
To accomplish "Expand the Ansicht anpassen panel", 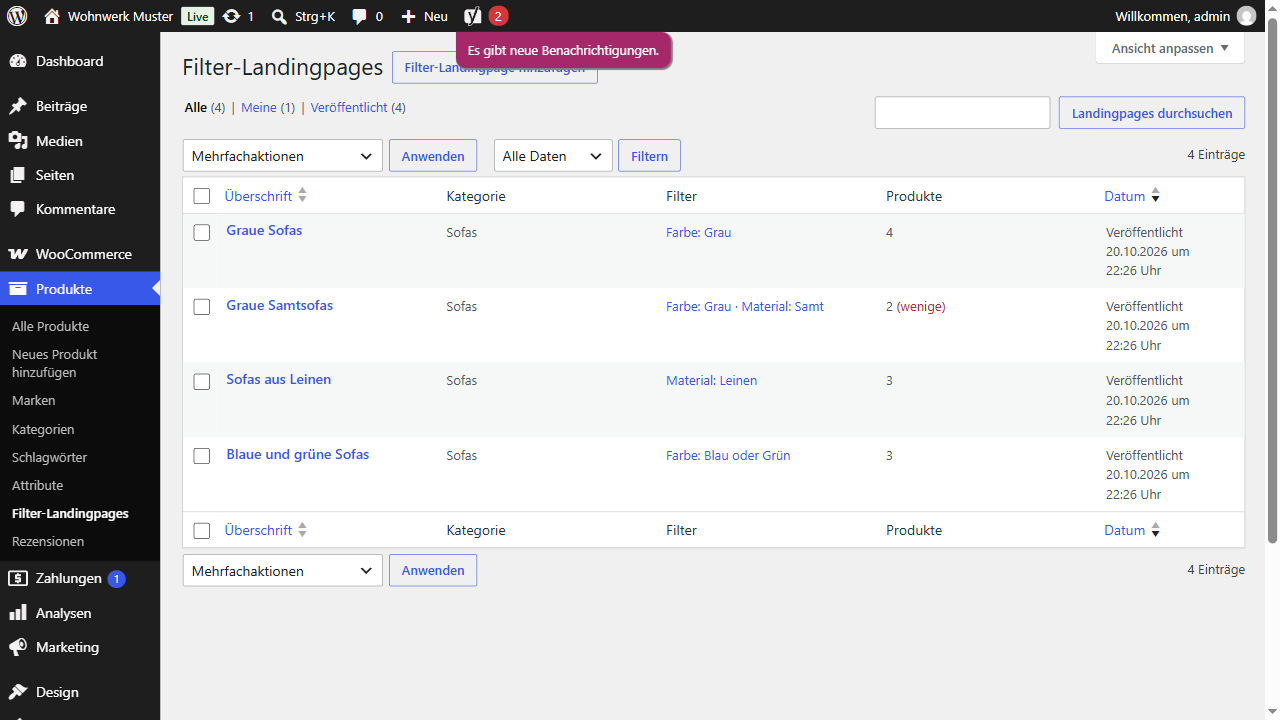I will click(1170, 48).
